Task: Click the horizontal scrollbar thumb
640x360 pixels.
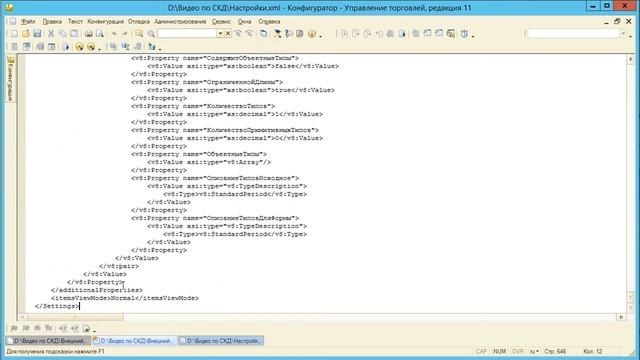Action: [x=75, y=317]
